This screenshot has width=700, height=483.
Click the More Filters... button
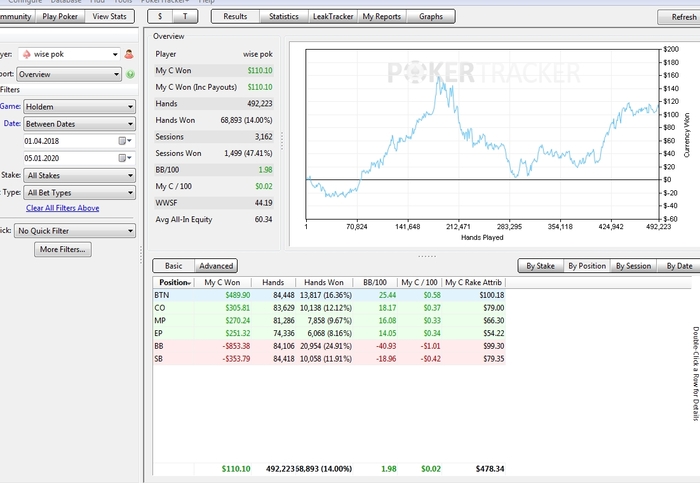point(62,249)
